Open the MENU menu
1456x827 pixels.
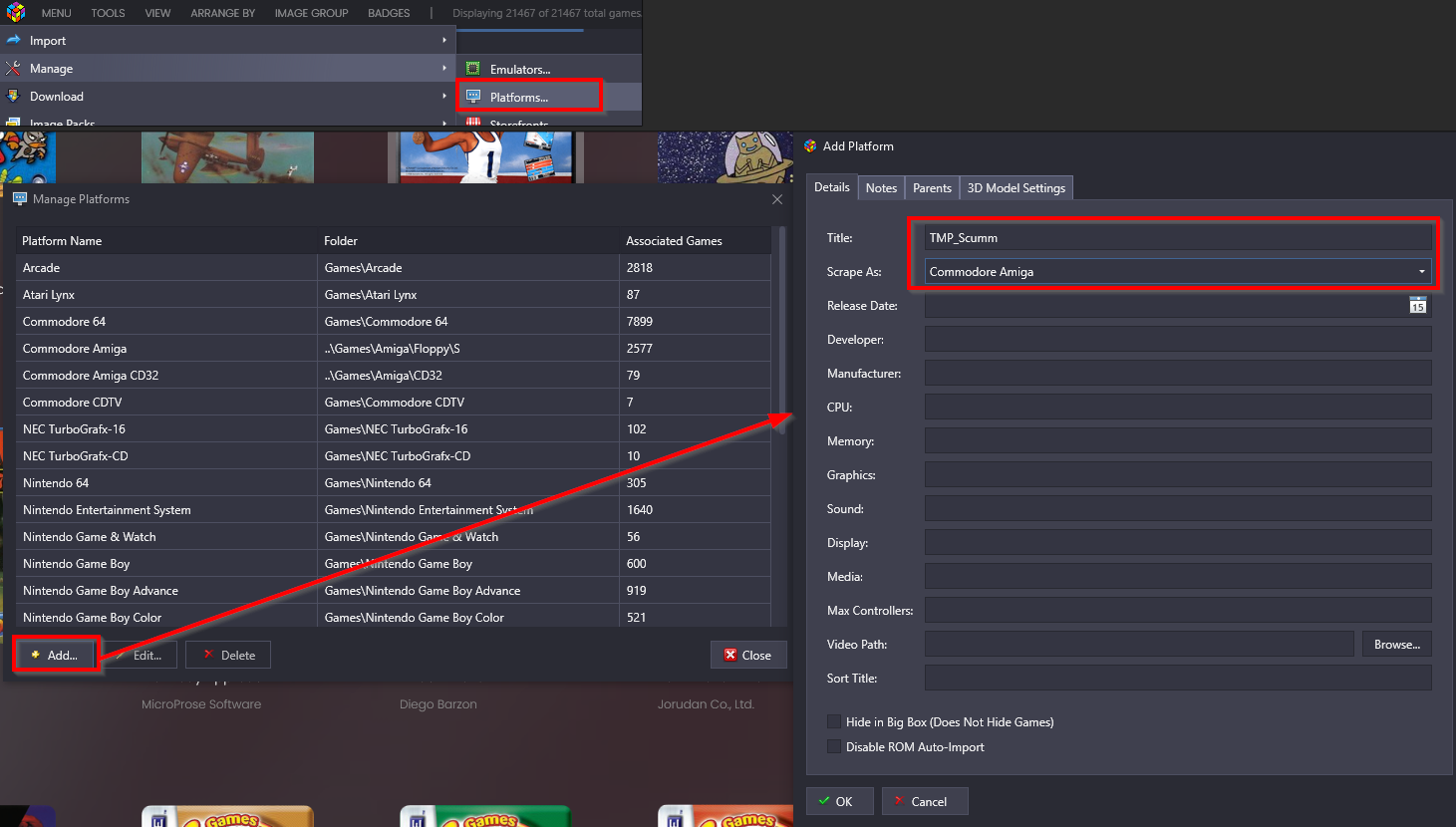(56, 13)
